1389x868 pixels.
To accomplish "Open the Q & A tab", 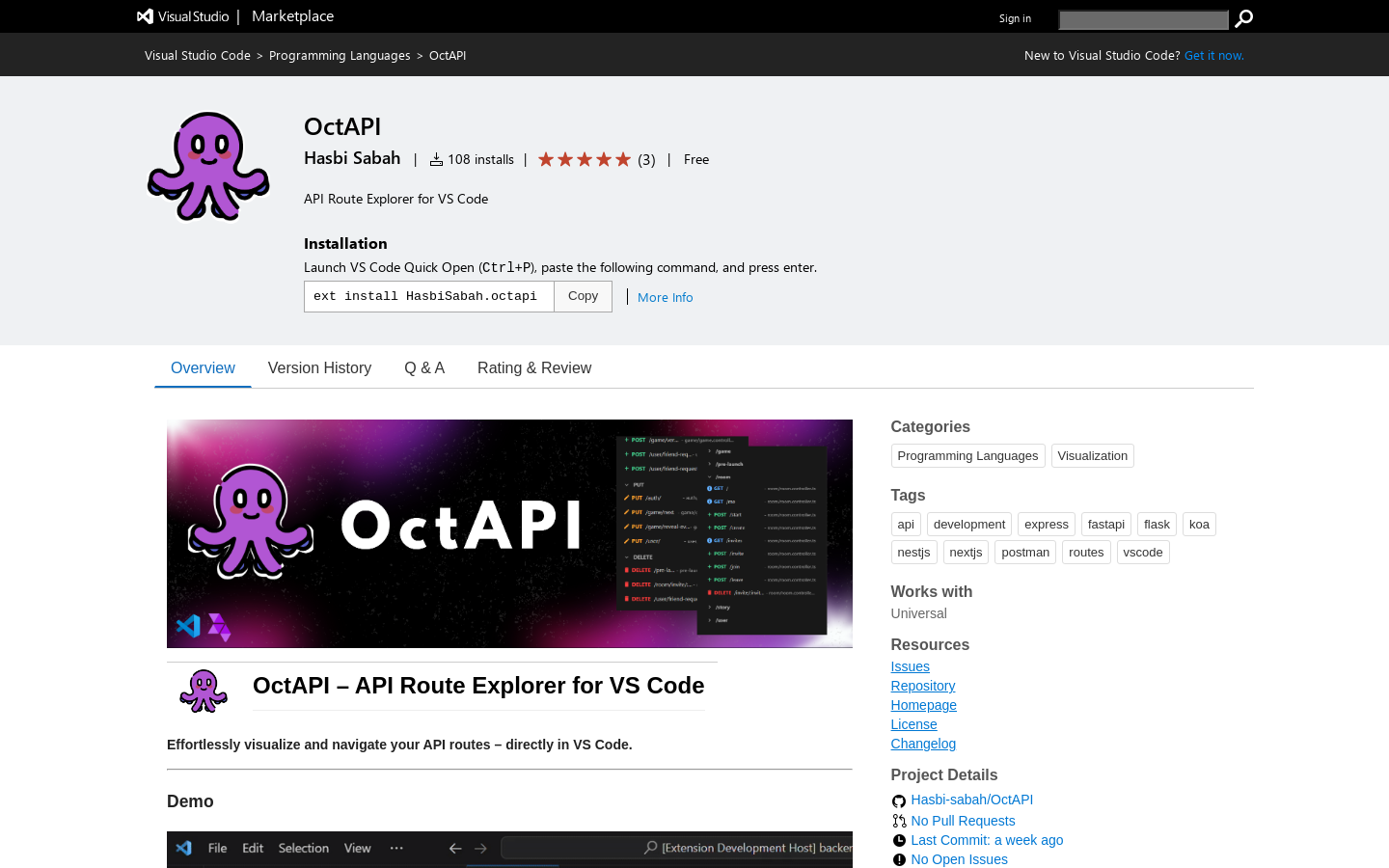I will (x=424, y=367).
